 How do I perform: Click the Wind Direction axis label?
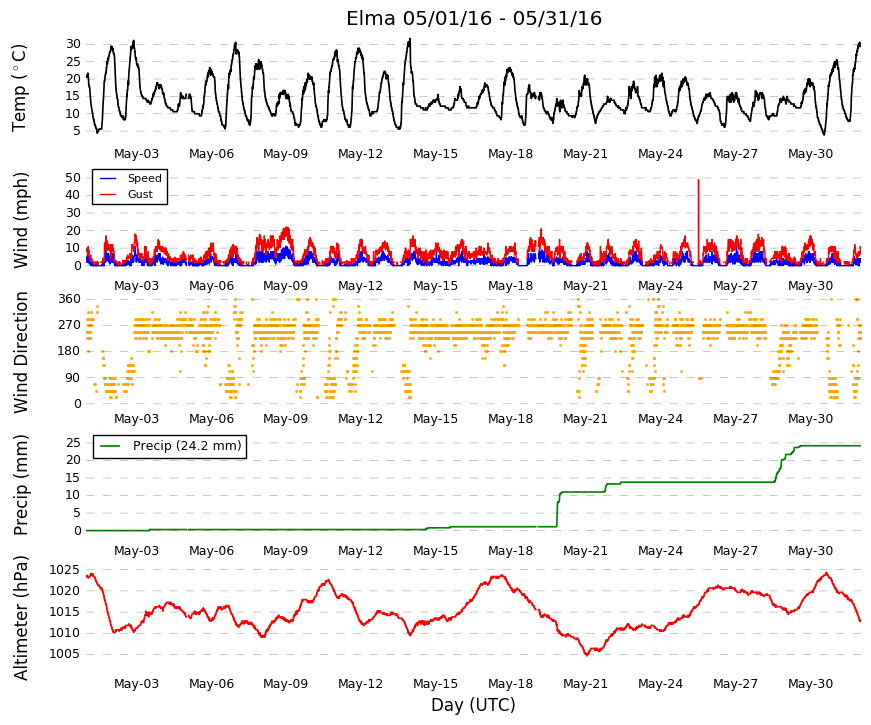click(x=21, y=352)
